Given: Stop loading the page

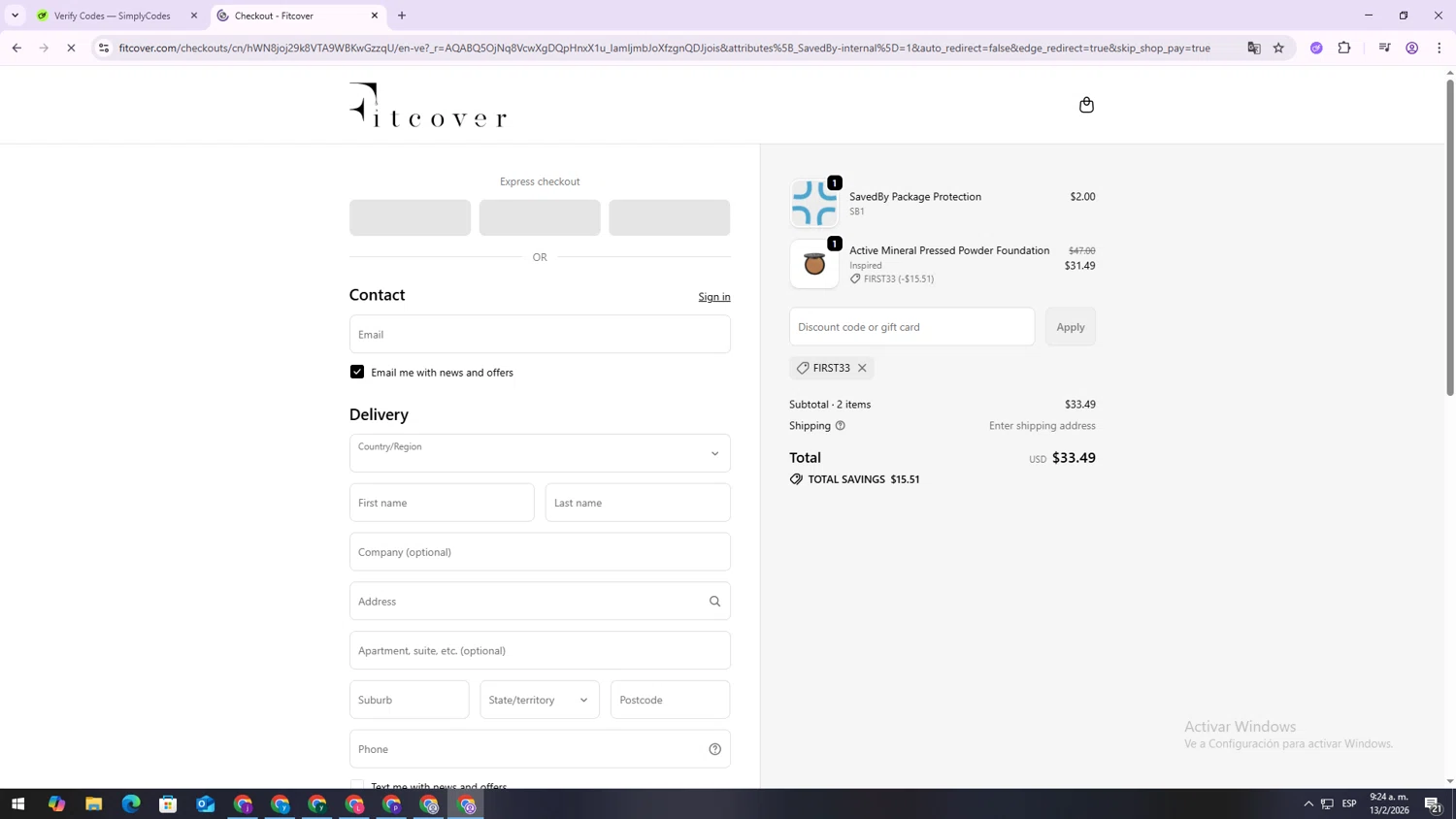Looking at the screenshot, I should 71,48.
